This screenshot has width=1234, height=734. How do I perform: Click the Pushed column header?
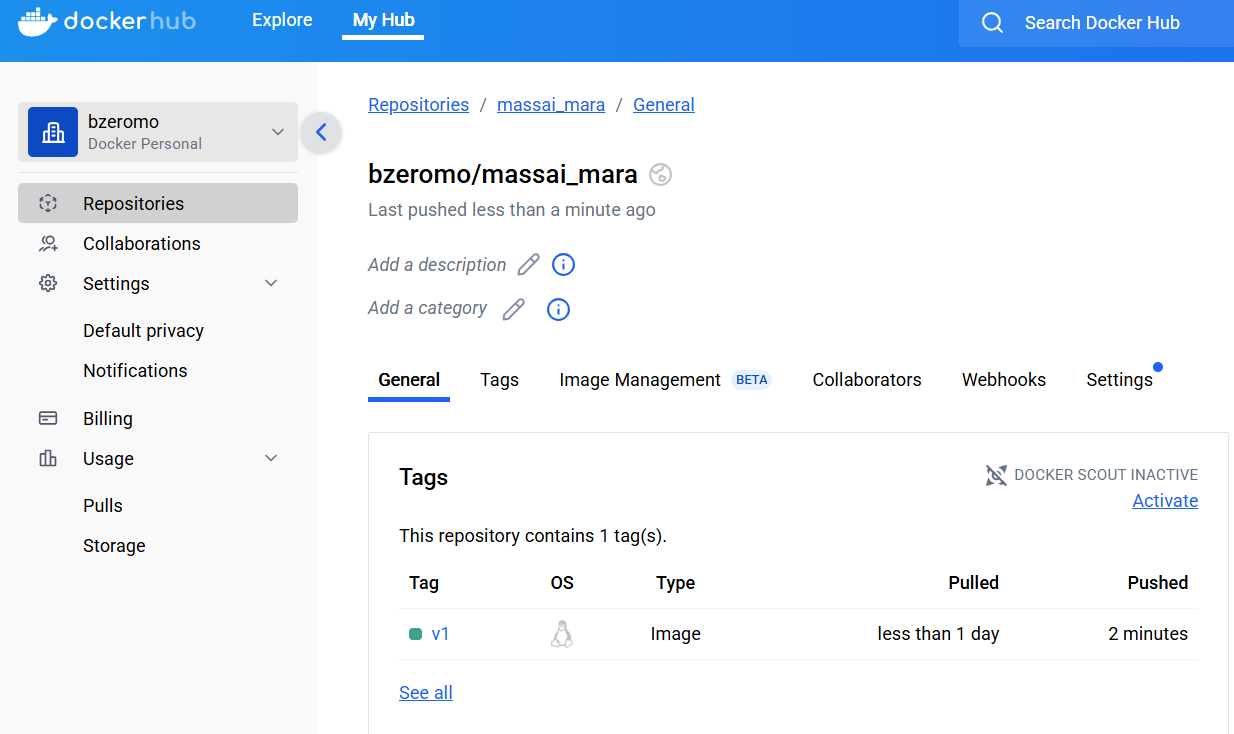coord(1158,583)
